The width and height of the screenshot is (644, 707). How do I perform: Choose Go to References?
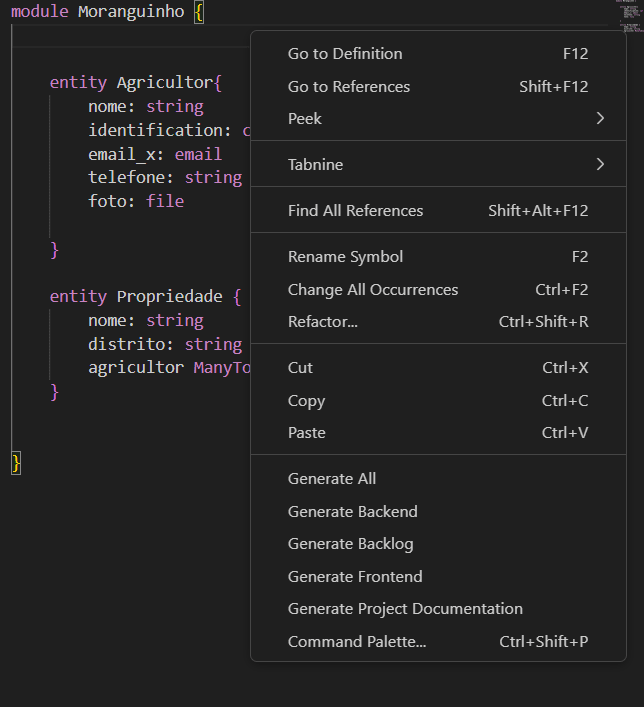point(438,86)
